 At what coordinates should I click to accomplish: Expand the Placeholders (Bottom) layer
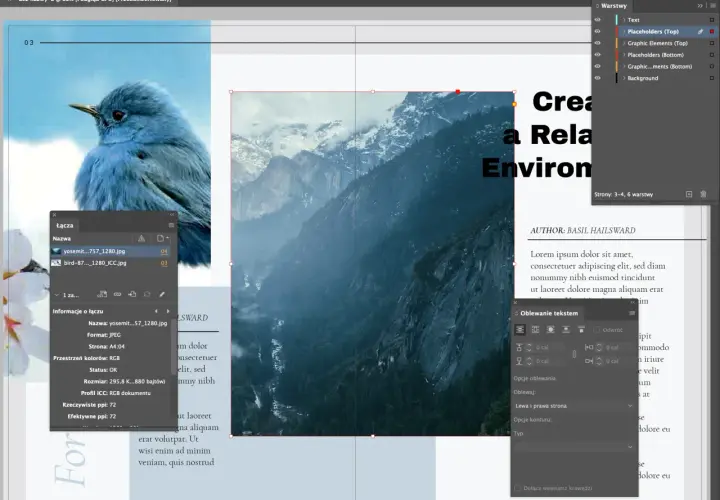[624, 55]
